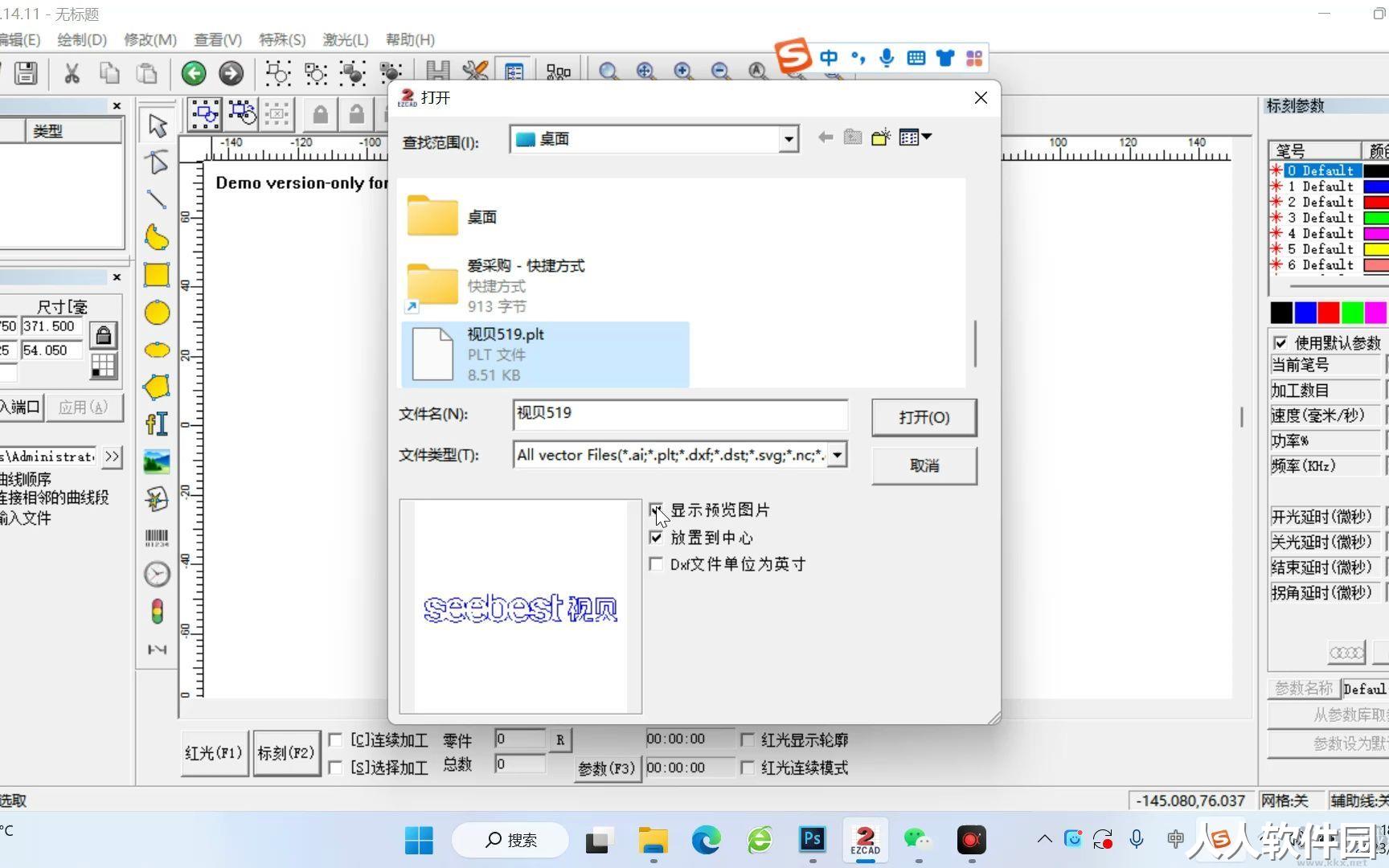Open Photoshop from taskbar
This screenshot has width=1389, height=868.
pyautogui.click(x=812, y=840)
